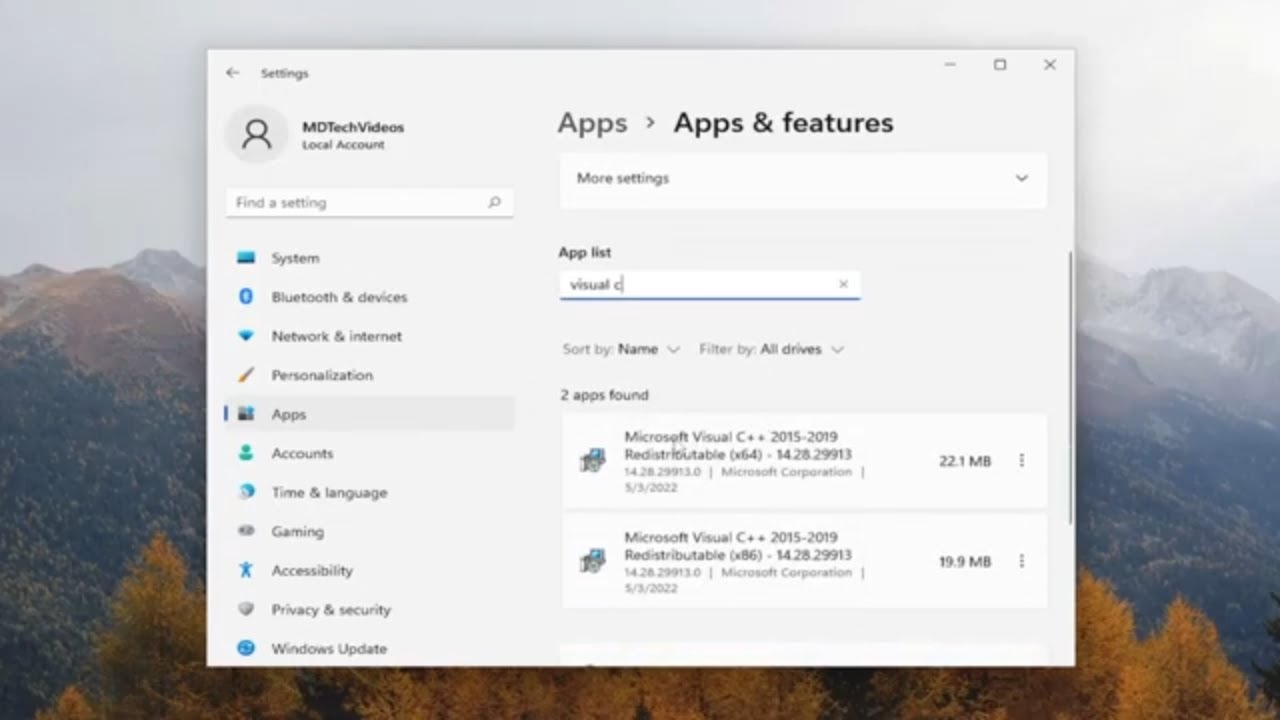Click the MDTechVideos user avatar icon
This screenshot has width=1280, height=720.
[257, 134]
